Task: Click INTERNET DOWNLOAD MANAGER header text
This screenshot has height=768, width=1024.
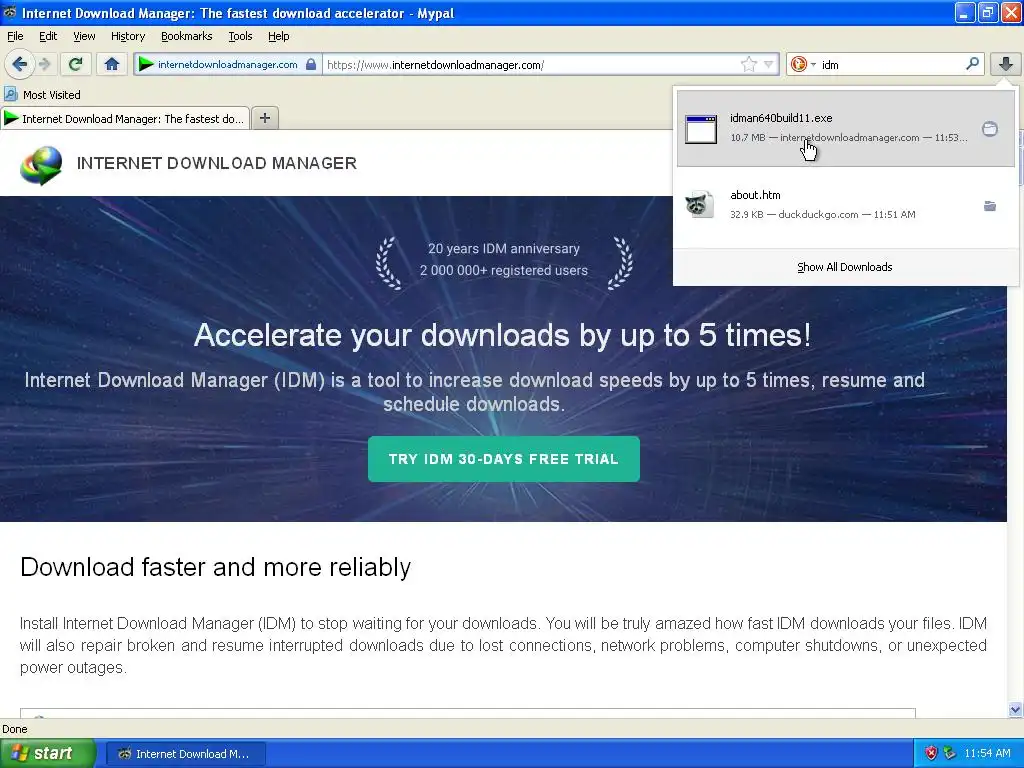Action: pos(217,163)
